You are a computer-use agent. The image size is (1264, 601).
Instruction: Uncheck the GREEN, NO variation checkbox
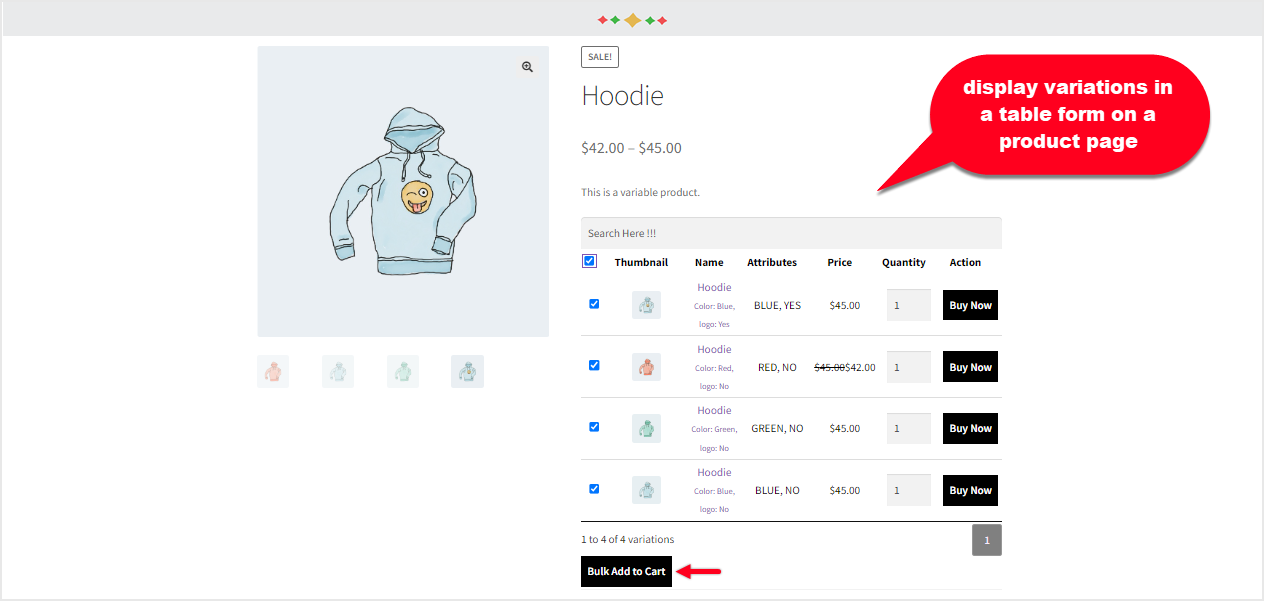click(x=594, y=426)
